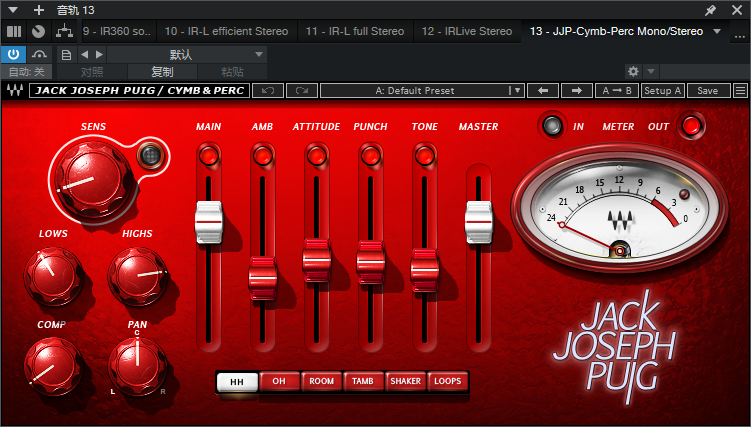Screen dimensions: 751x427
Task: Add a new plugin with the plus icon
Action: coord(39,10)
